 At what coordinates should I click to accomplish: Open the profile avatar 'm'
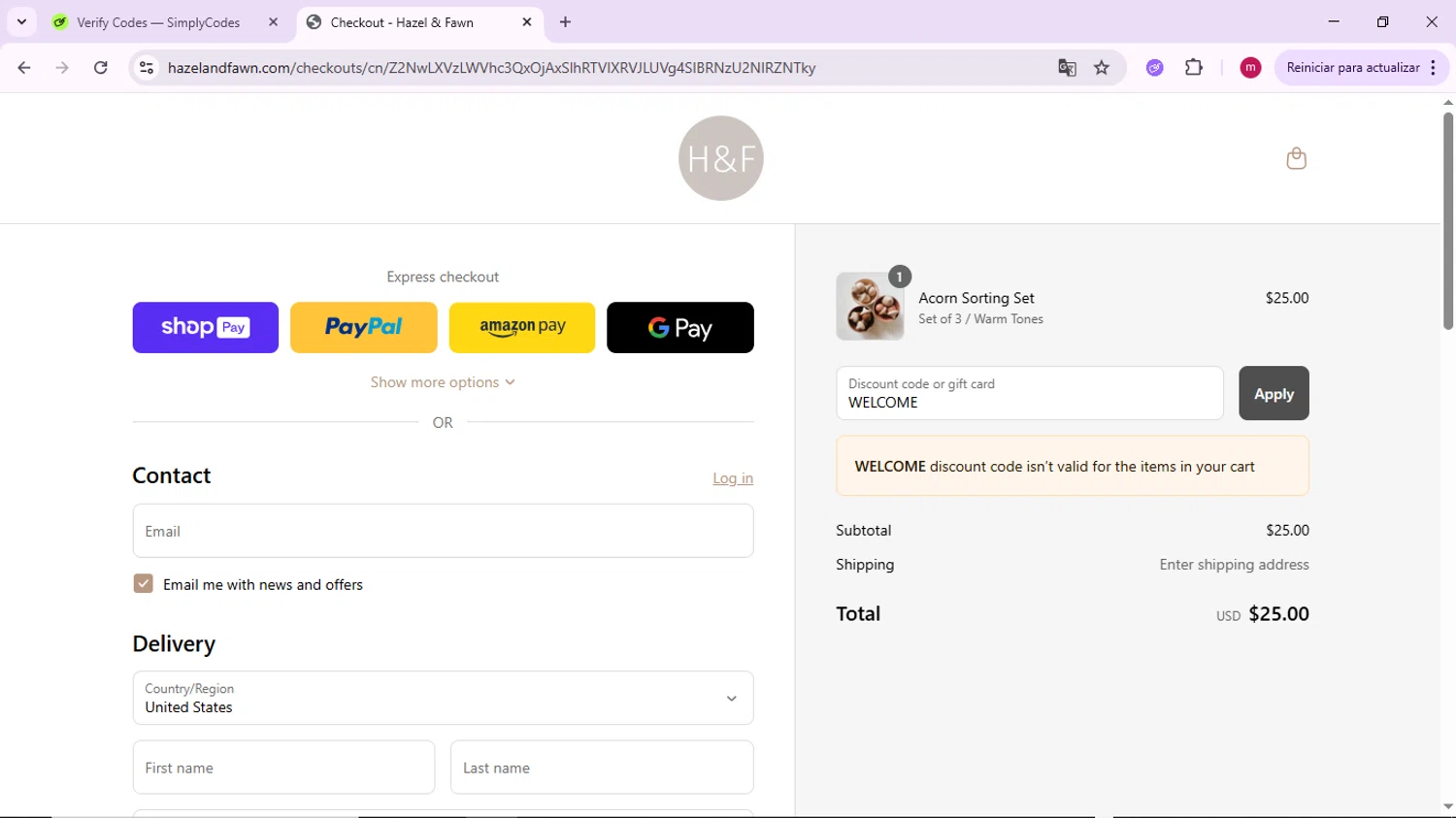pos(1250,68)
